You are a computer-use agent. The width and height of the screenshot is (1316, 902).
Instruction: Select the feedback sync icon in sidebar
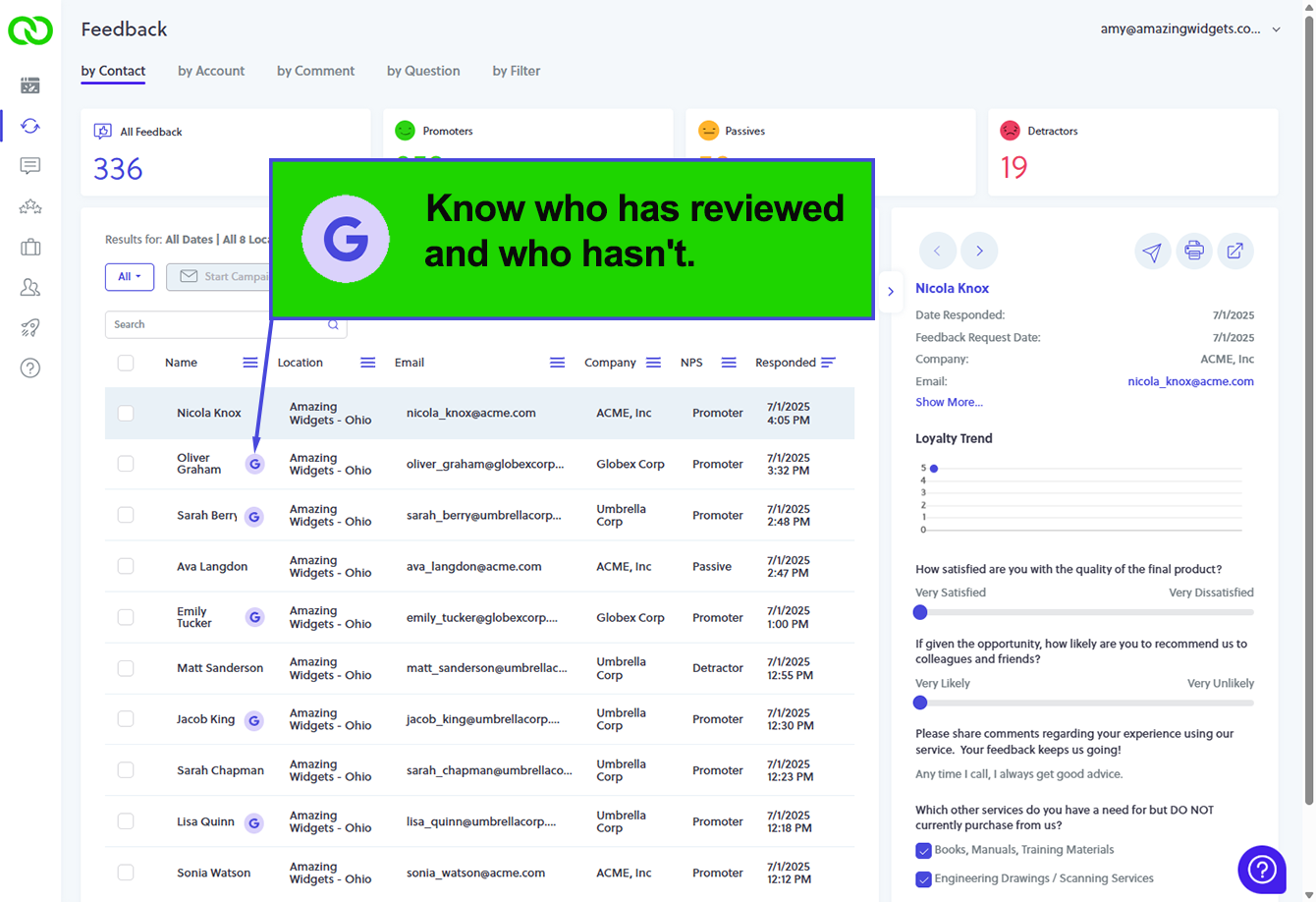coord(30,126)
